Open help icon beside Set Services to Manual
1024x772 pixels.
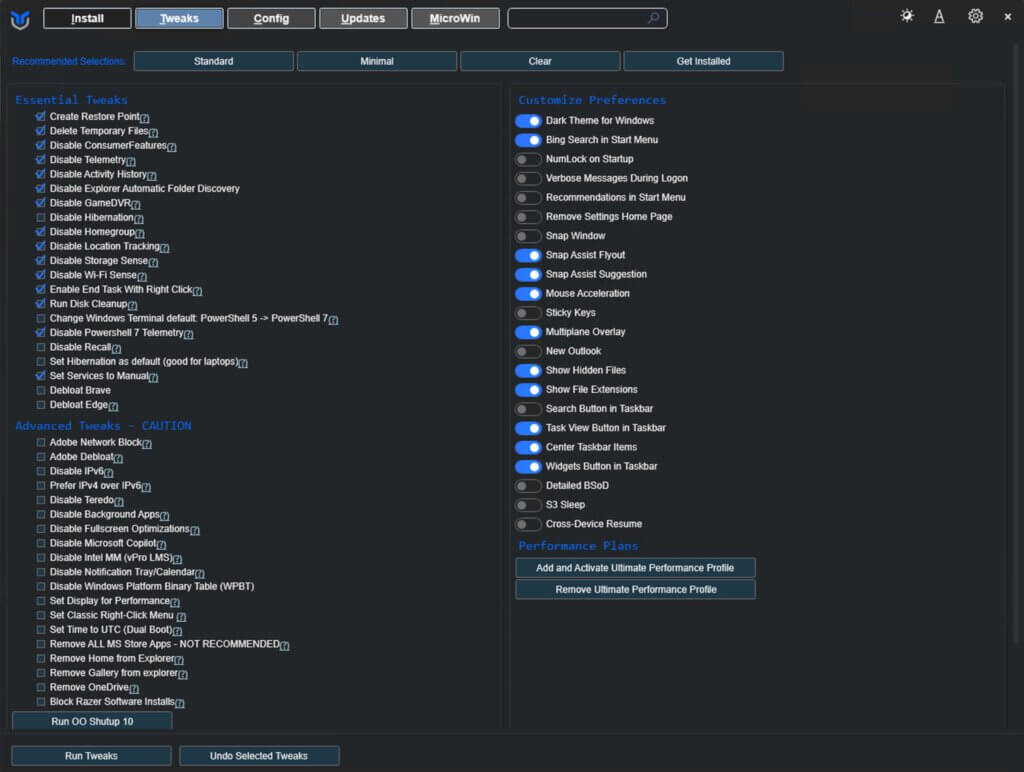pyautogui.click(x=153, y=377)
